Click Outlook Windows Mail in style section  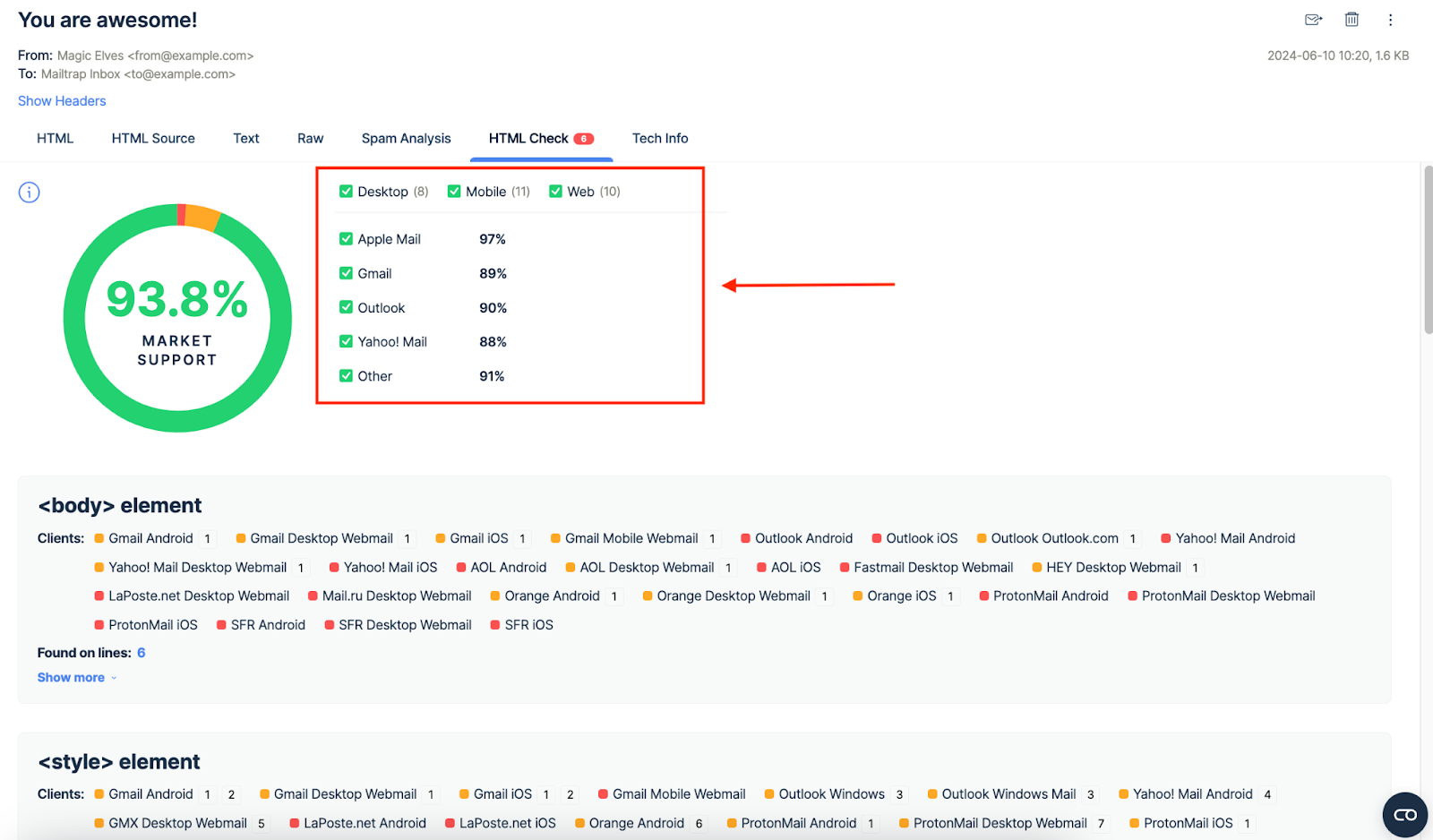point(1008,793)
